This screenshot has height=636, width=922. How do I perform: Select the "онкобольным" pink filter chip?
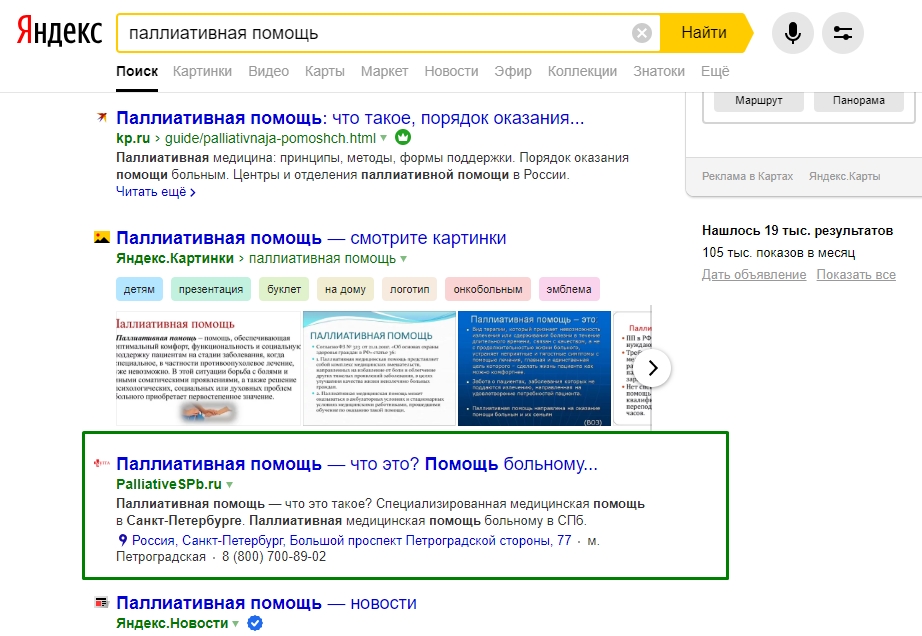click(487, 290)
